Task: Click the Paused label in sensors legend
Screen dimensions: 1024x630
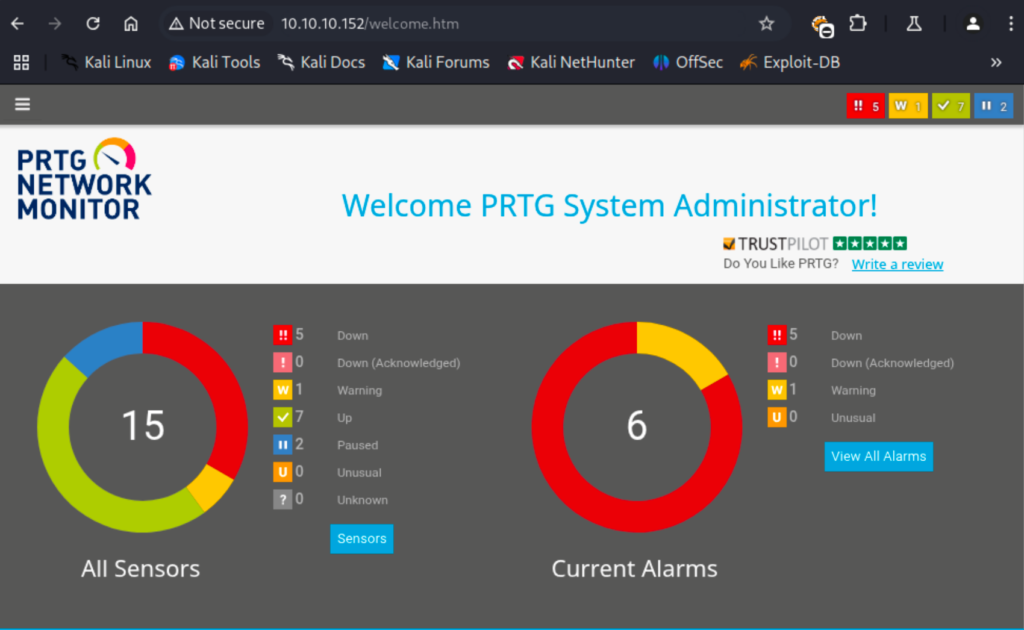Action: coord(357,445)
